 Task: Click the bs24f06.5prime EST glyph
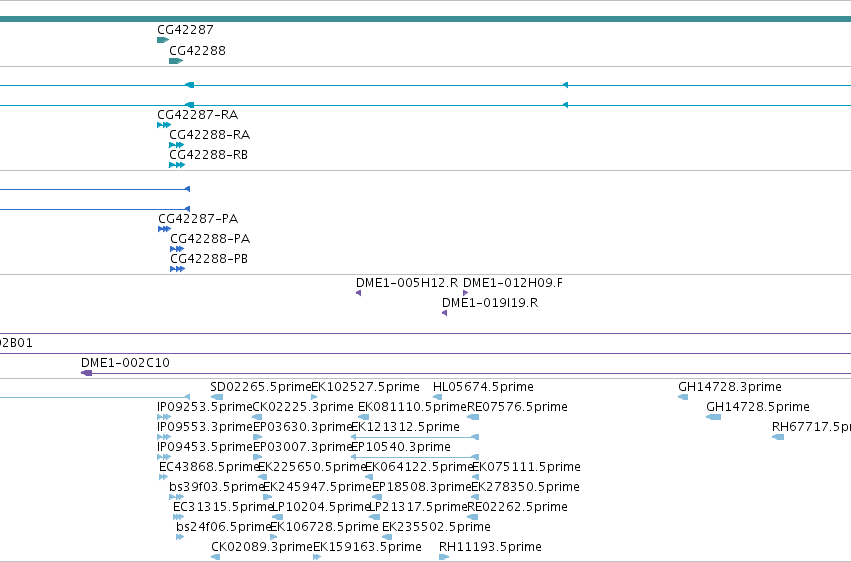(x=180, y=538)
